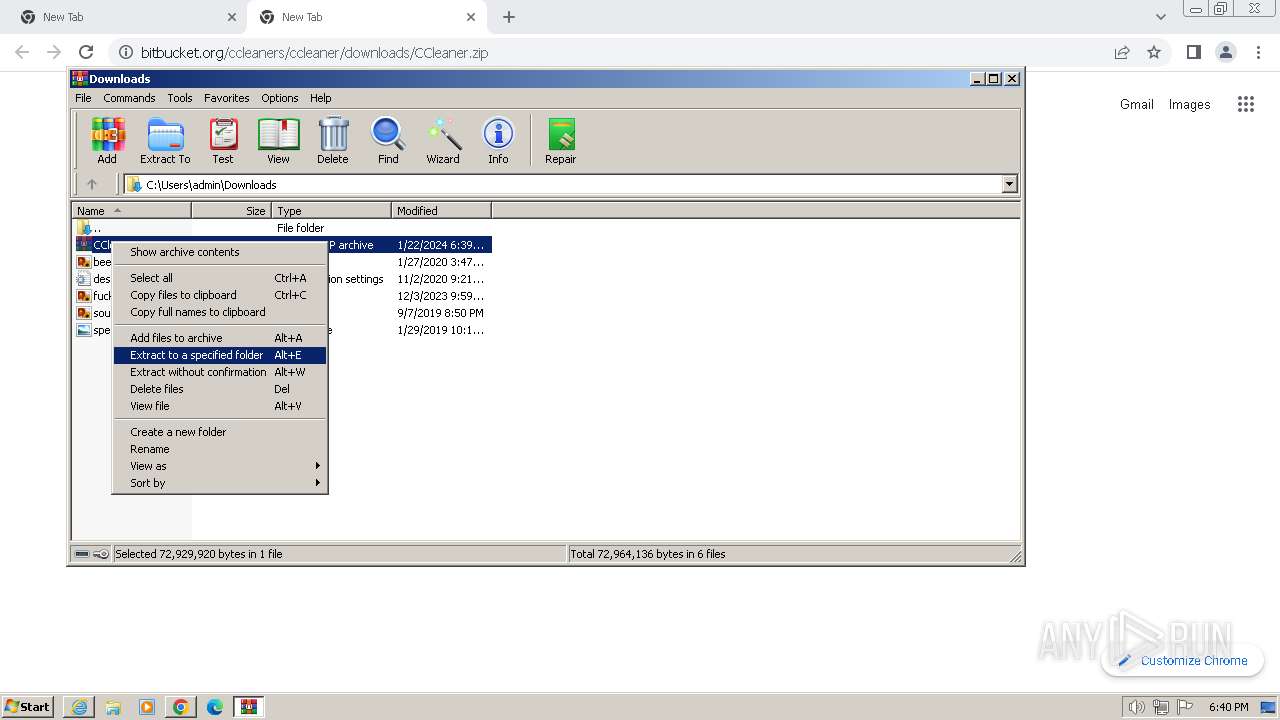Choose Delete files entry
The height and width of the screenshot is (720, 1280).
point(220,389)
